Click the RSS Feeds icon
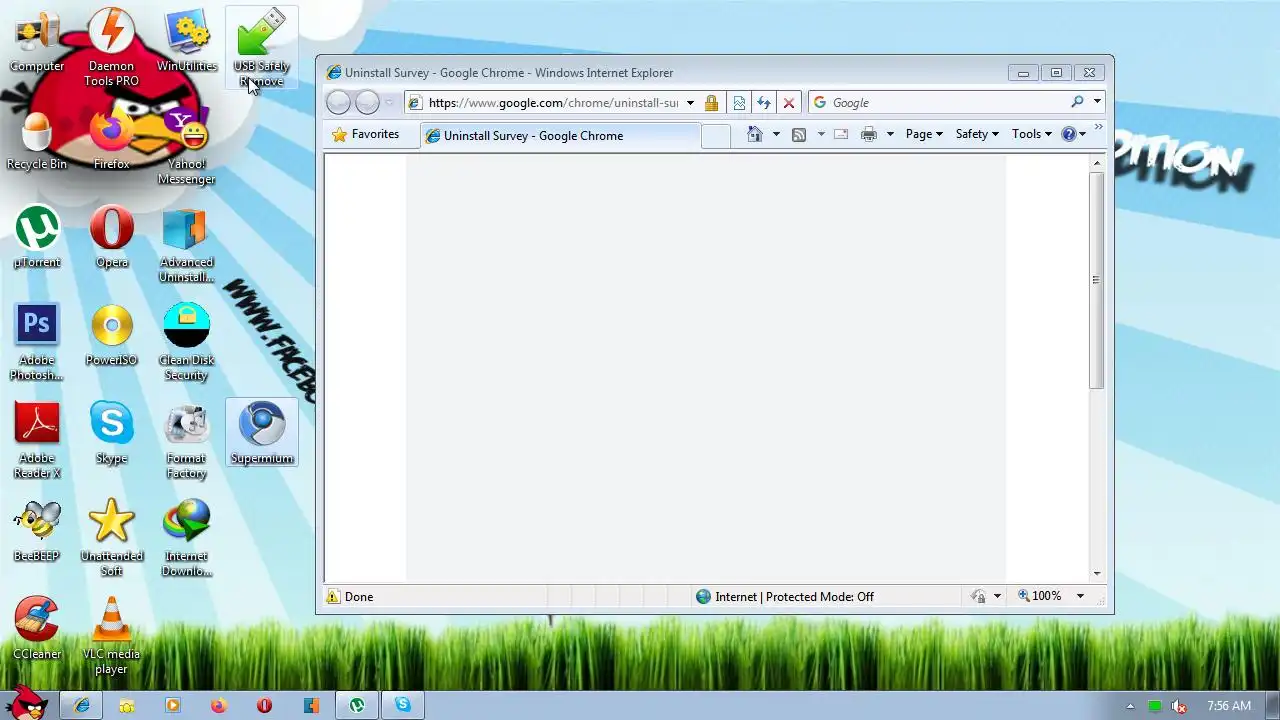 pos(799,134)
